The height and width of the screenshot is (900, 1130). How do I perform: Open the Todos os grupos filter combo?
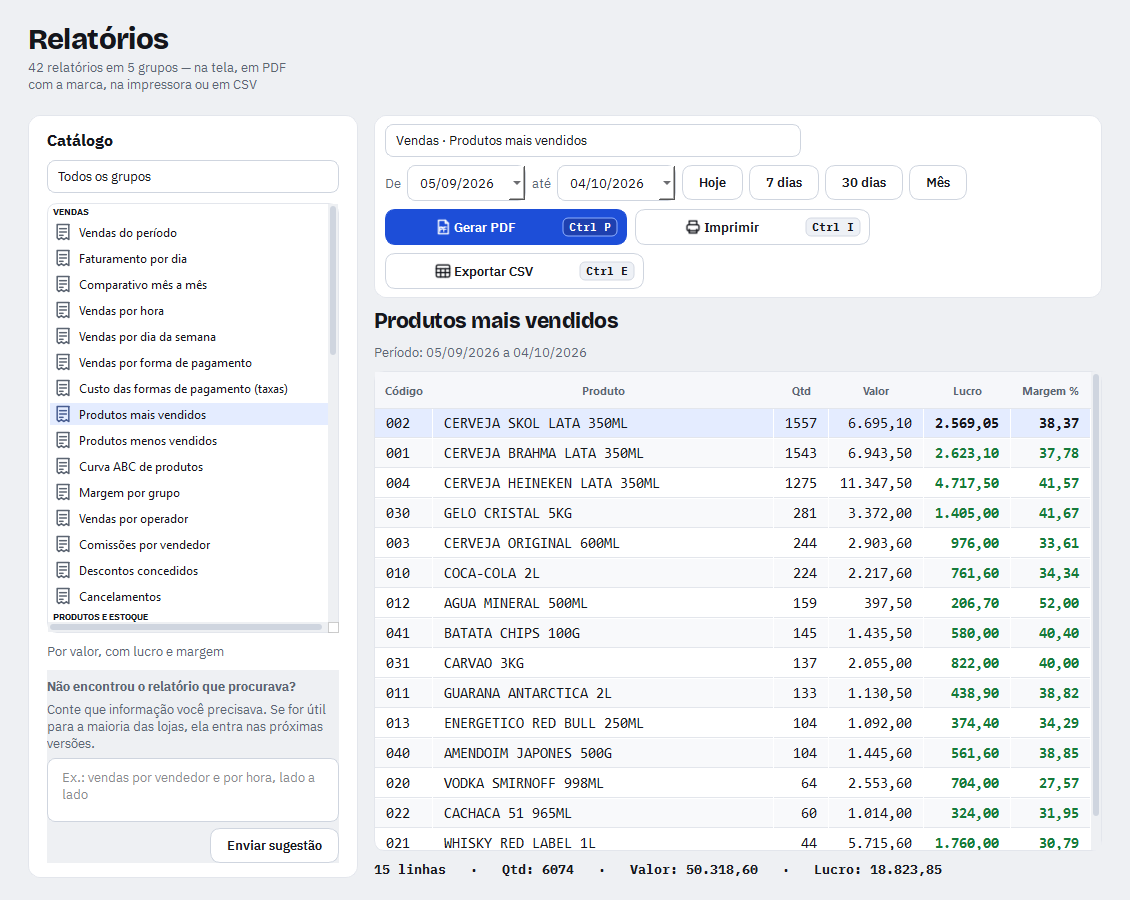coord(193,177)
